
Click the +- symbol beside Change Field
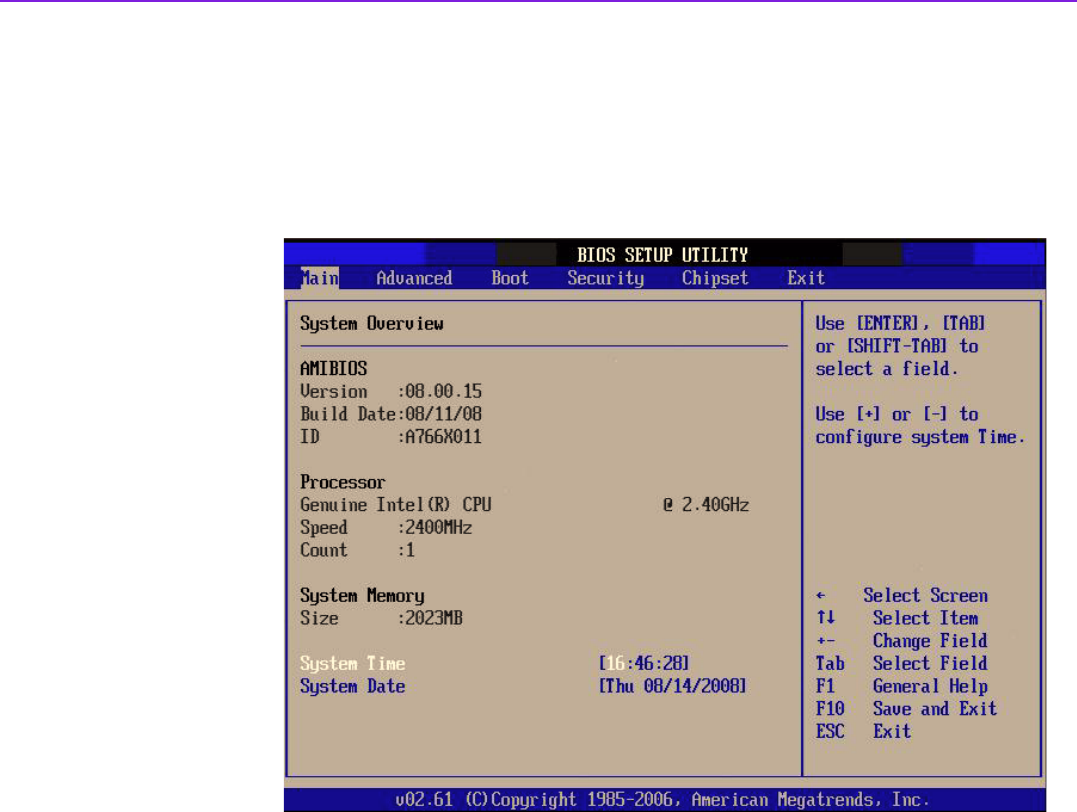click(825, 641)
